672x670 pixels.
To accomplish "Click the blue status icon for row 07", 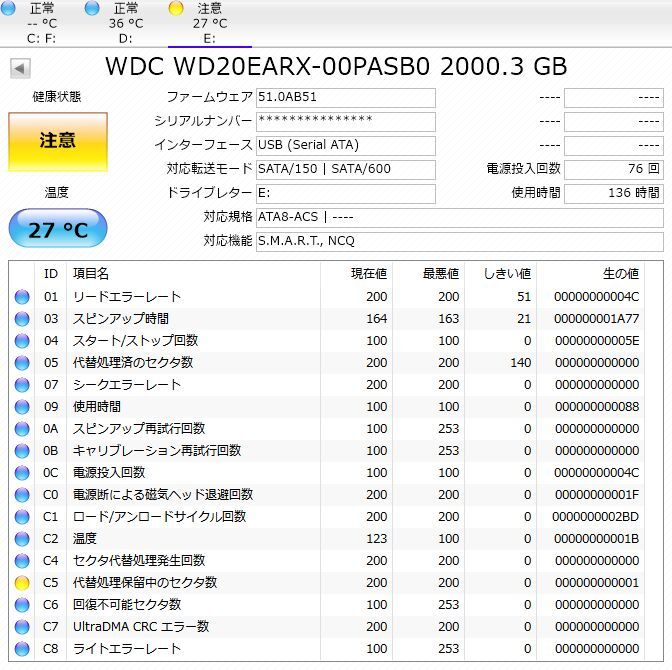I will [x=22, y=385].
